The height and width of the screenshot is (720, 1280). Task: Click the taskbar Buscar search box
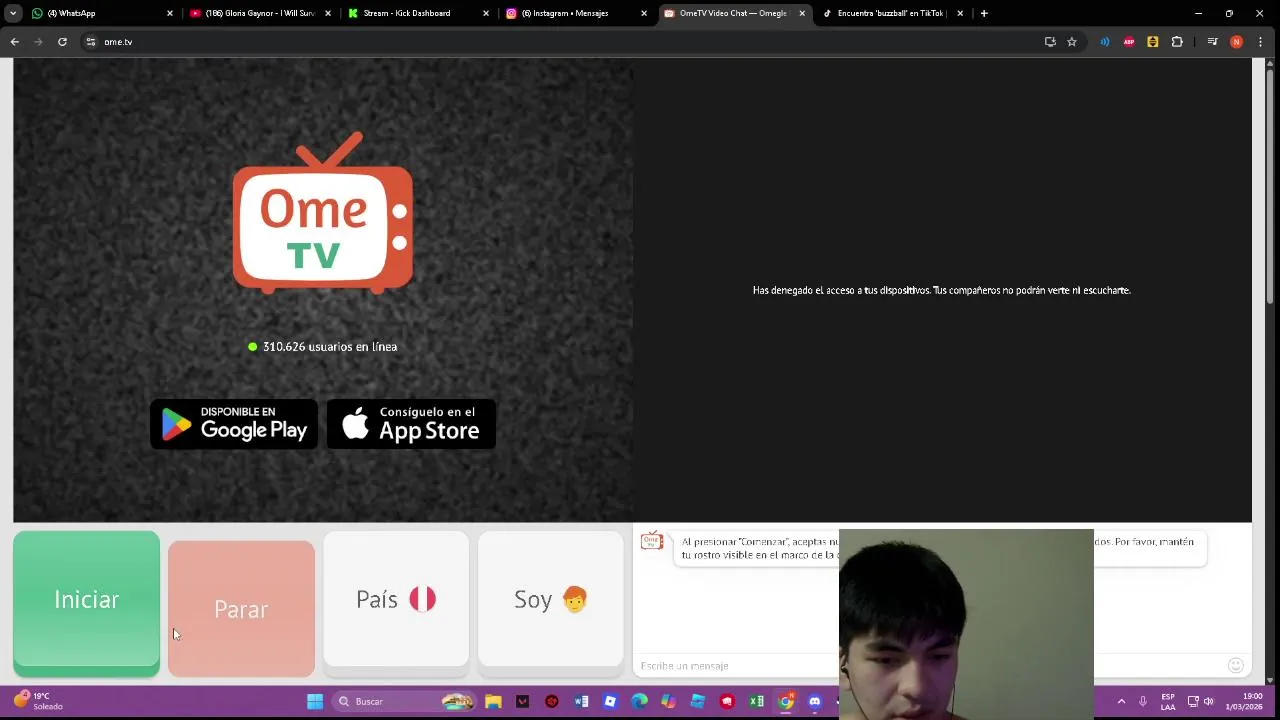(x=405, y=702)
